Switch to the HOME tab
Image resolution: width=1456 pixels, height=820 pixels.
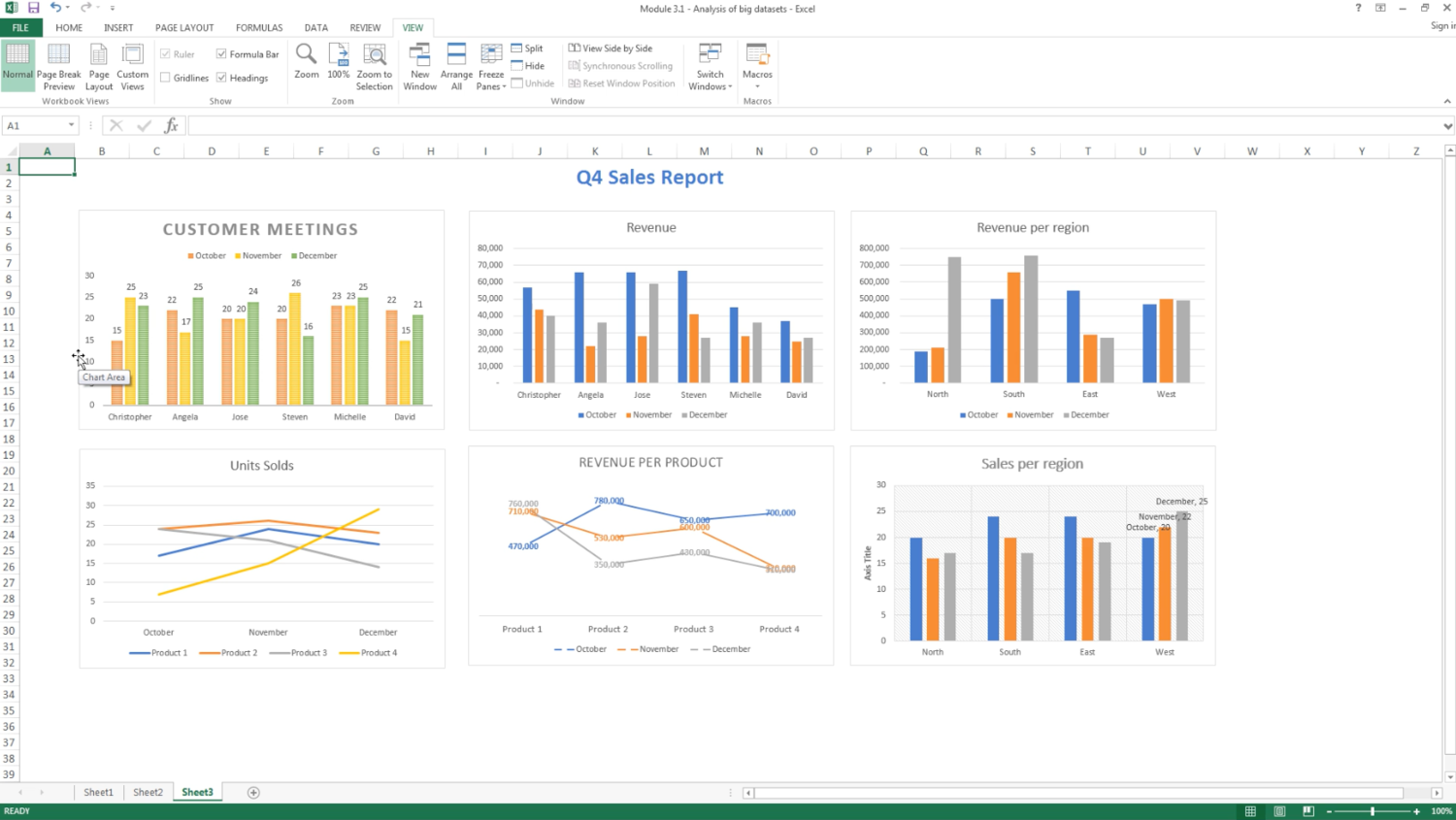(69, 28)
